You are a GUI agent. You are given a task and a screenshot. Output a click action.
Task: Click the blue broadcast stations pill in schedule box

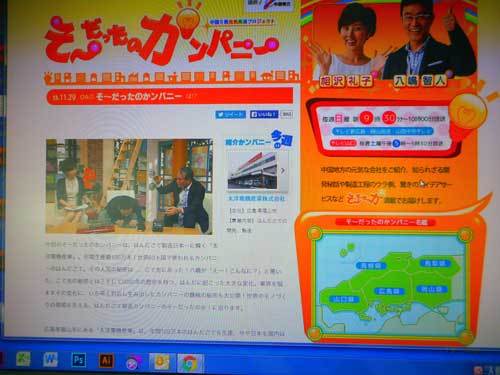383,131
